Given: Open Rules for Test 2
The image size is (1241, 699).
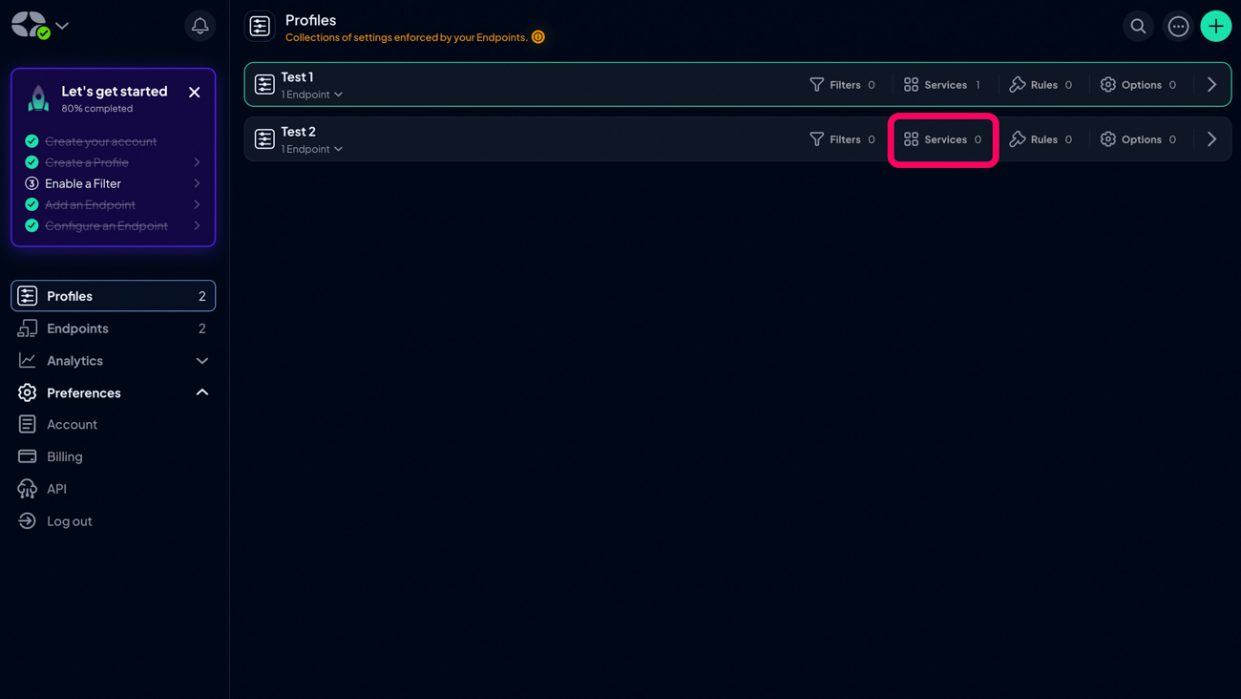Looking at the screenshot, I should click(x=1041, y=139).
